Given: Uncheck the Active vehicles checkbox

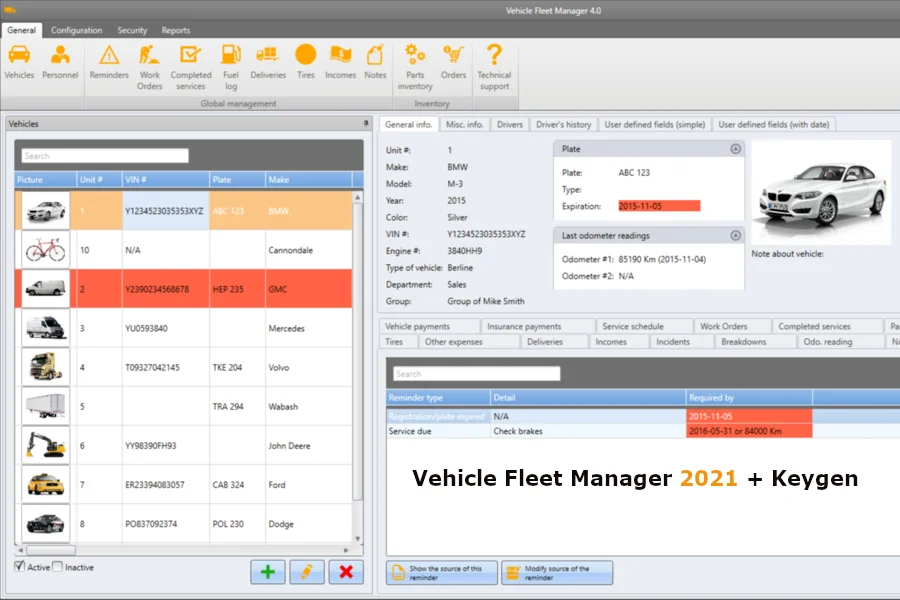Looking at the screenshot, I should [20, 567].
